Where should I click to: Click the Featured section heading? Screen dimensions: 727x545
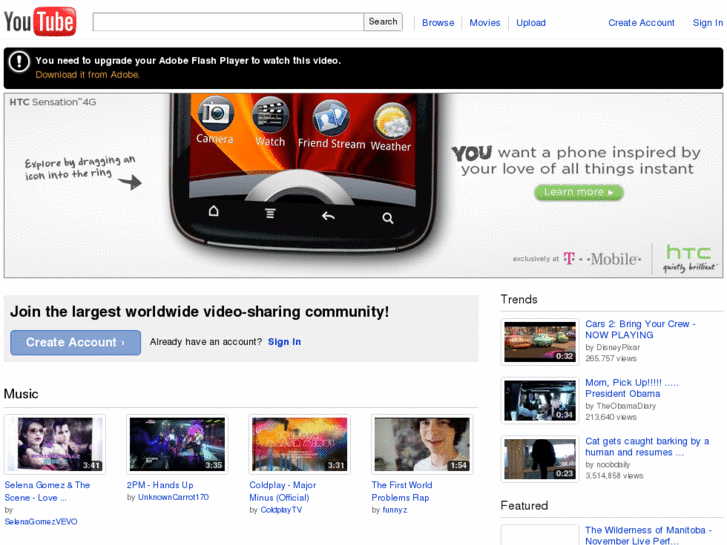coord(524,506)
